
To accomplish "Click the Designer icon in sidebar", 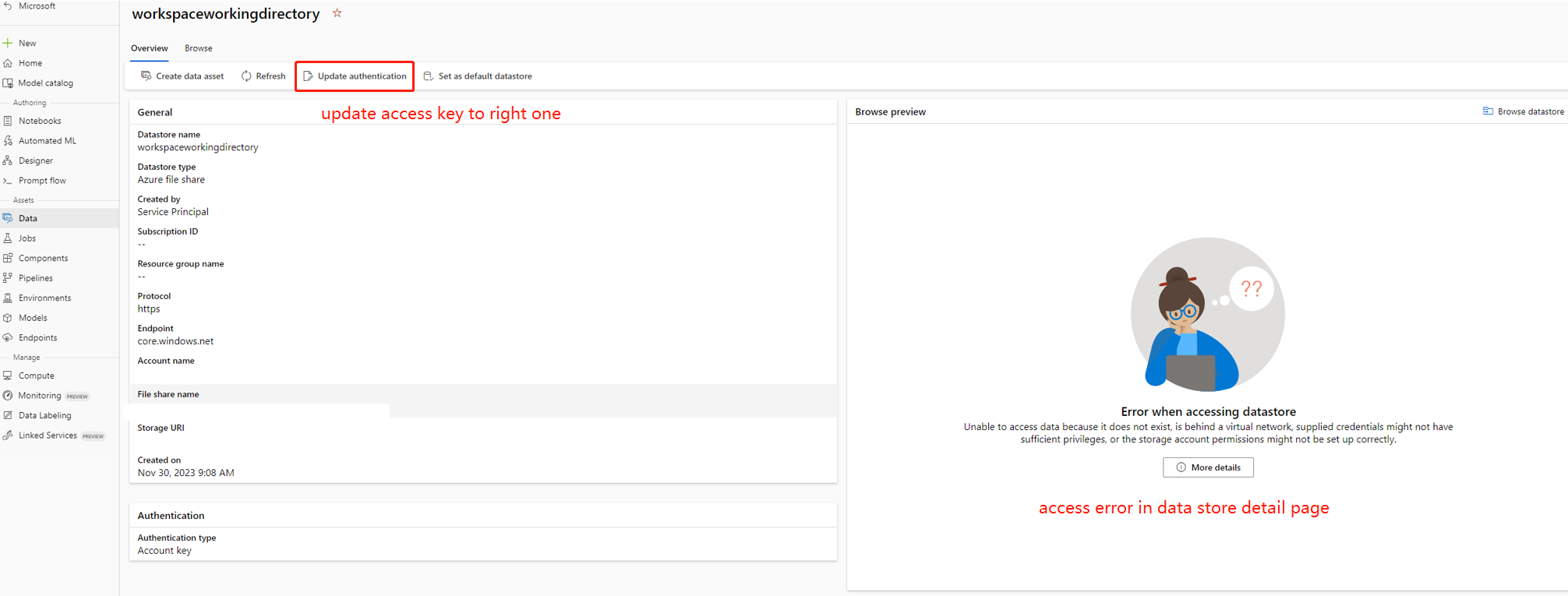I will tap(8, 160).
